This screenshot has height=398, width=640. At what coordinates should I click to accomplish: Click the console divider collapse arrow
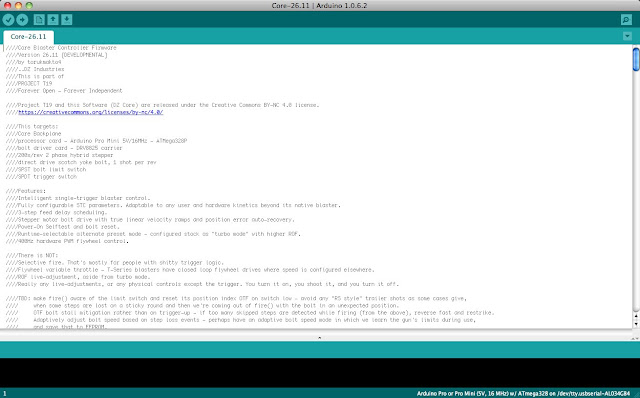tap(320, 338)
